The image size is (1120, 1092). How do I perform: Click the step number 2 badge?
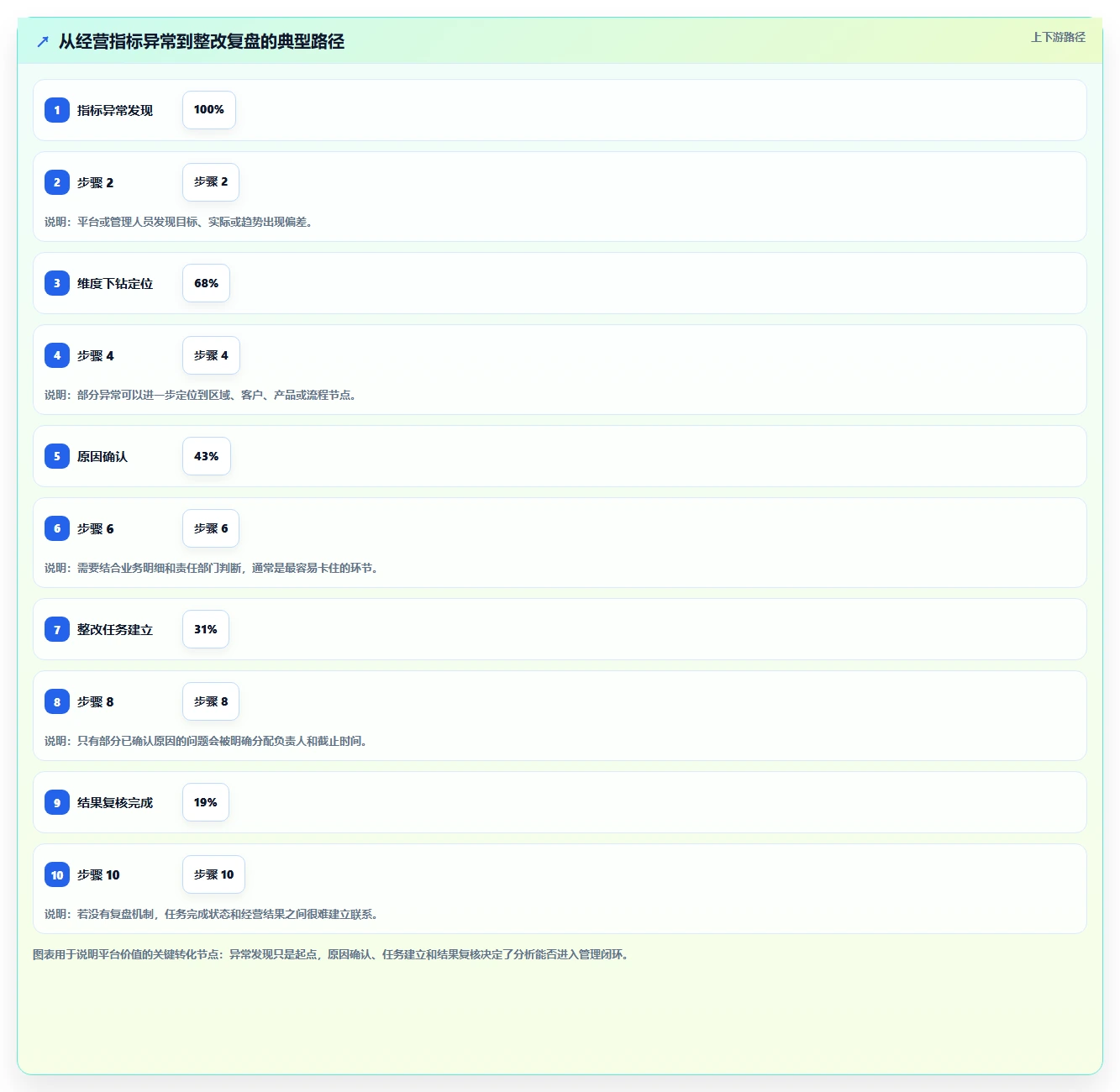point(57,182)
